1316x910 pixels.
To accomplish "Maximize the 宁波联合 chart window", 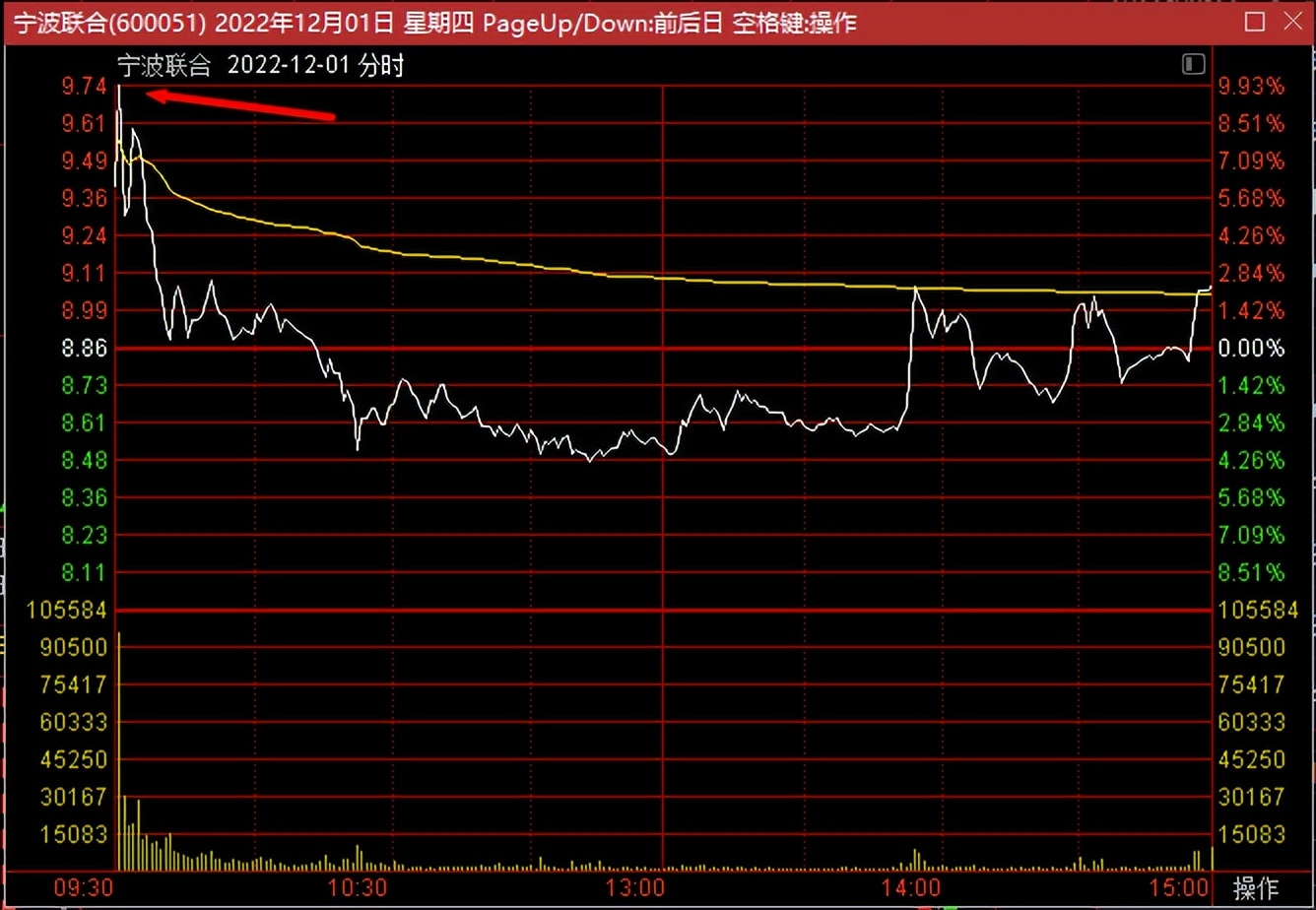I will (x=1255, y=22).
